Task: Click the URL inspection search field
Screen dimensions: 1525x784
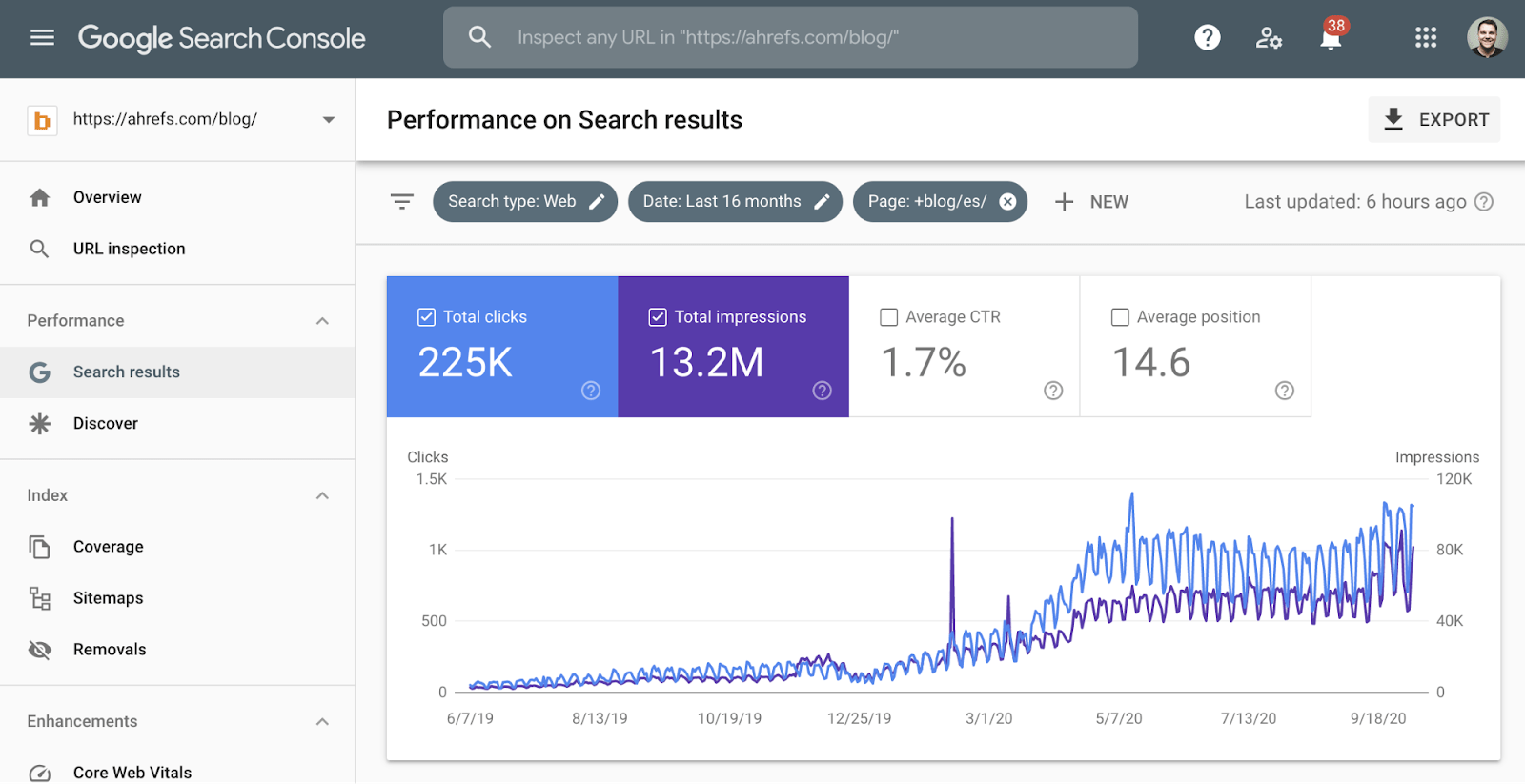Action: click(791, 38)
